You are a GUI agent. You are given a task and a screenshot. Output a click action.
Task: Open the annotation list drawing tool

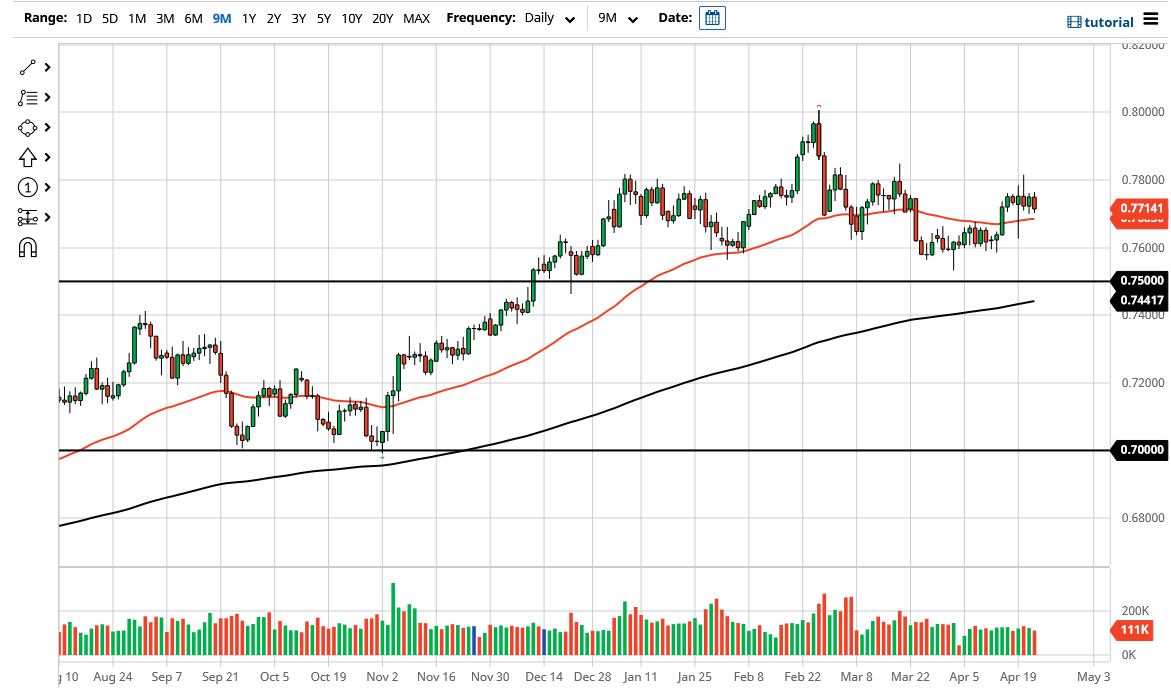(x=28, y=97)
